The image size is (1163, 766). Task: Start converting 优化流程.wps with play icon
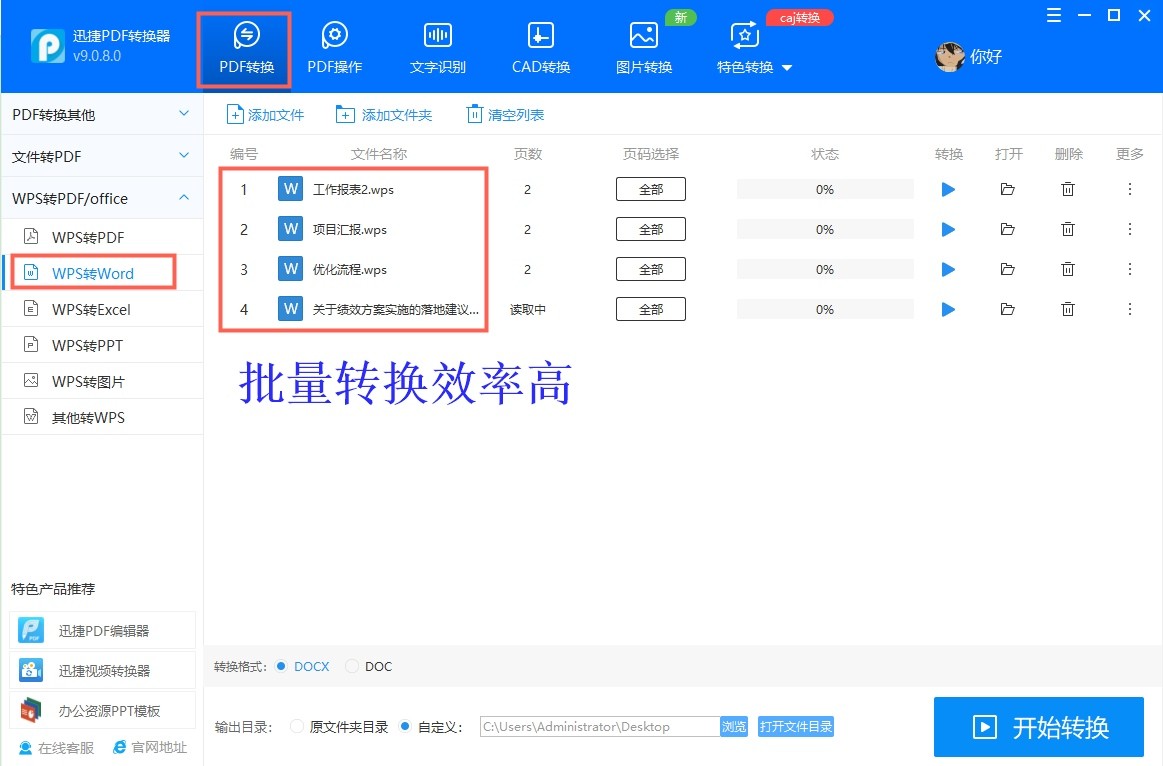[948, 269]
